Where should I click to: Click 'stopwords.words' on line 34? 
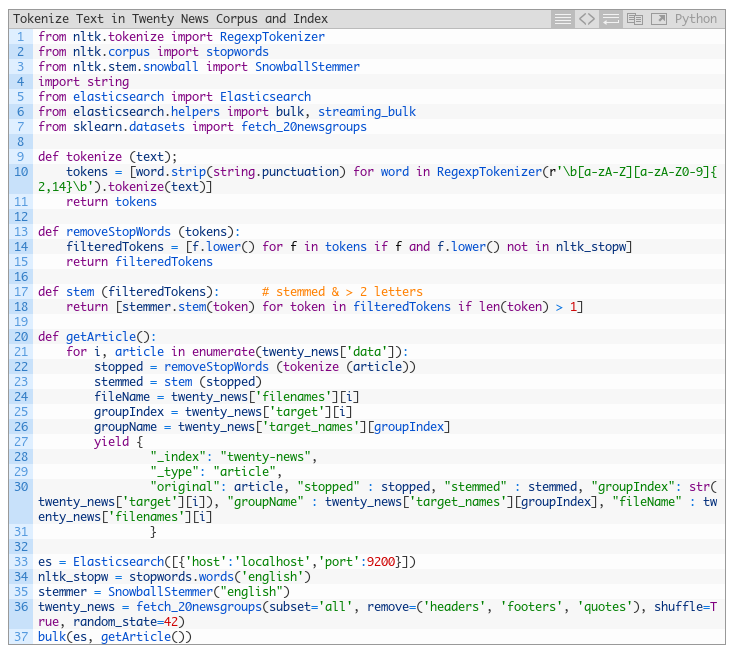181,577
